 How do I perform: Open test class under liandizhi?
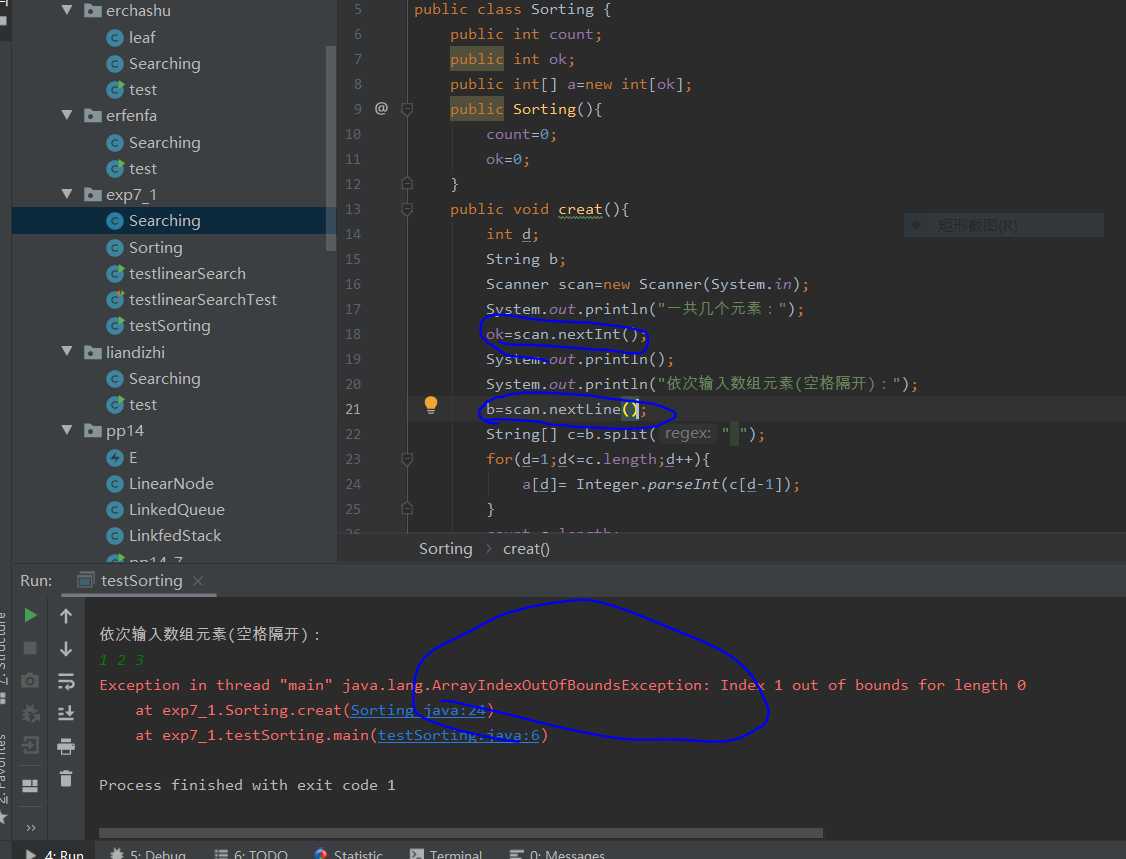(x=142, y=405)
